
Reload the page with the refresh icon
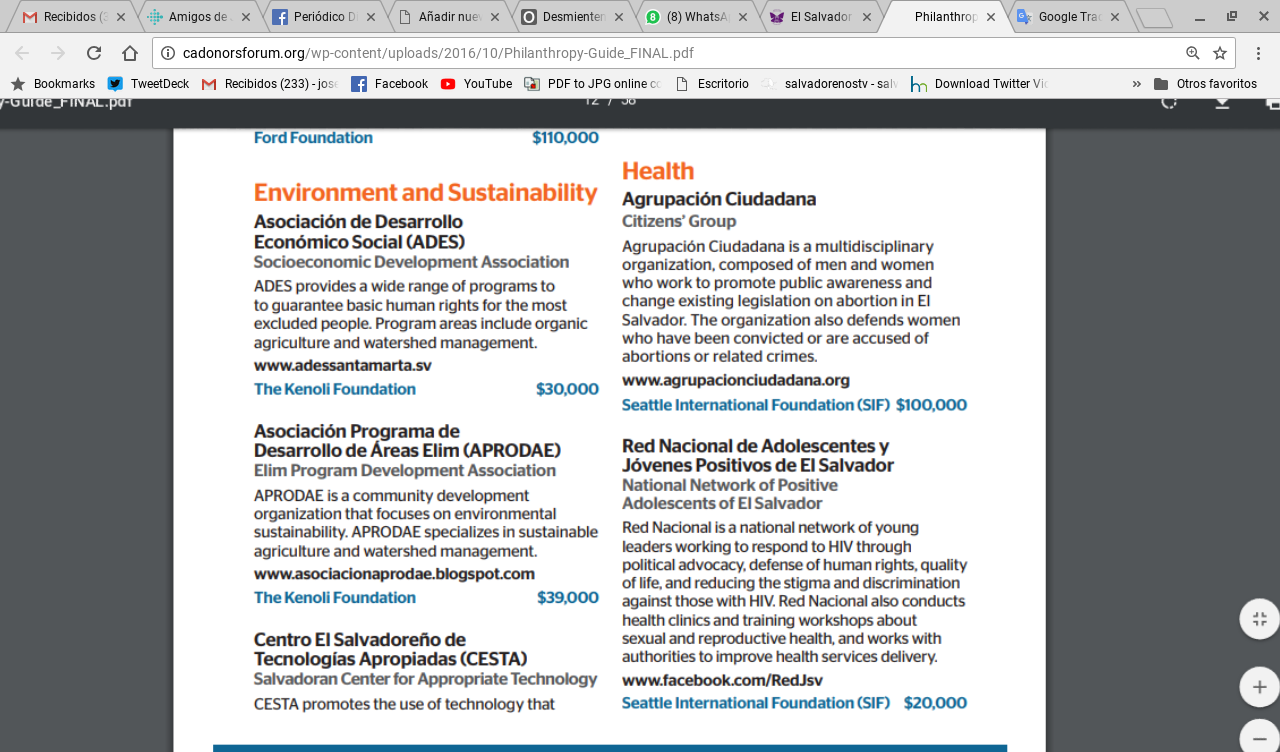pyautogui.click(x=94, y=53)
